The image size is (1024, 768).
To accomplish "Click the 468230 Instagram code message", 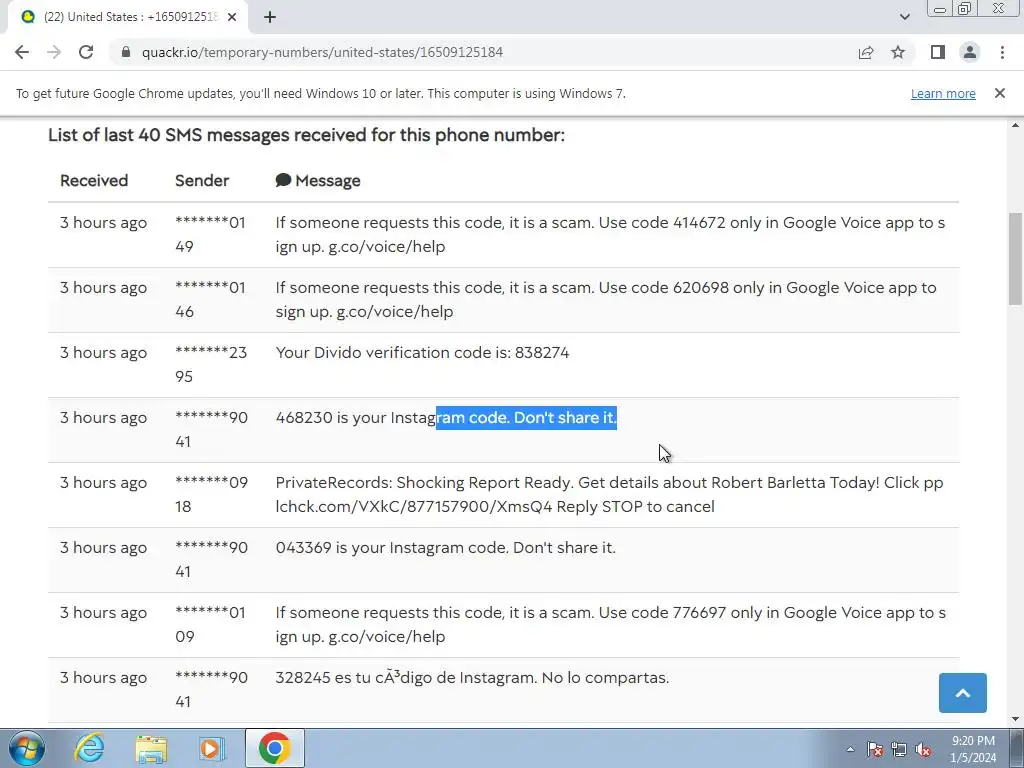I will tap(446, 418).
